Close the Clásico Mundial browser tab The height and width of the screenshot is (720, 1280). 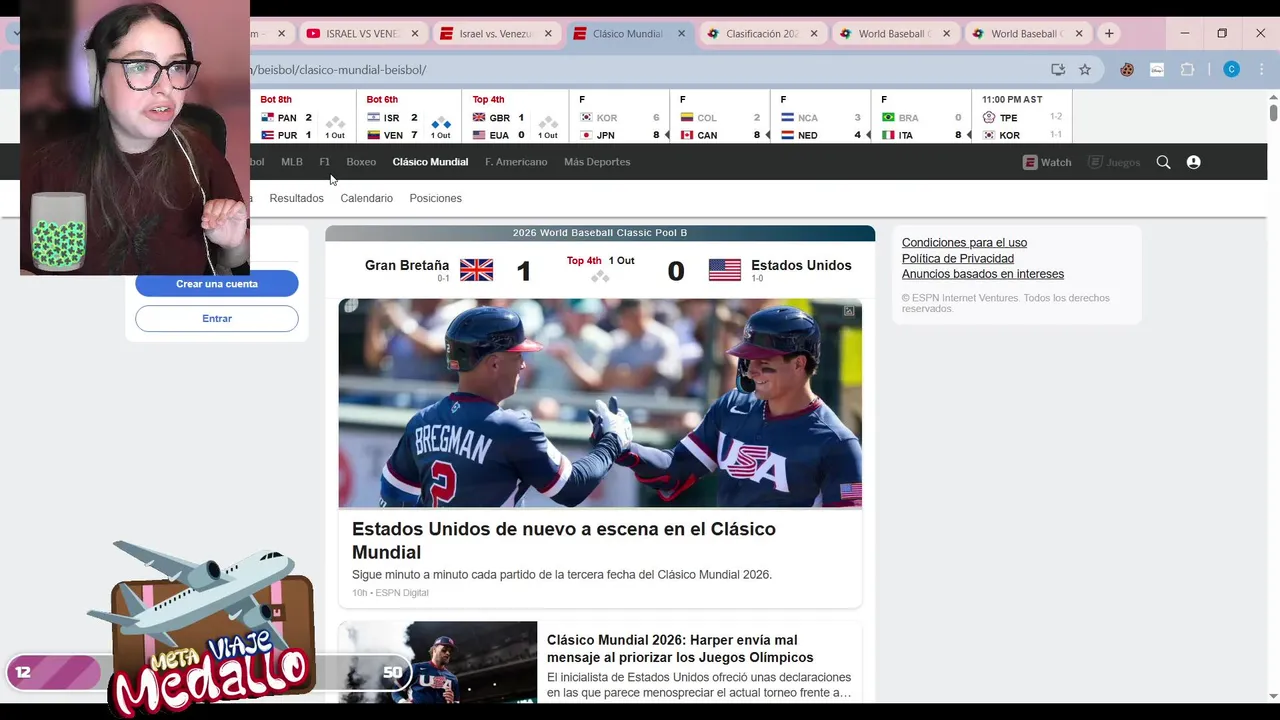pyautogui.click(x=682, y=33)
